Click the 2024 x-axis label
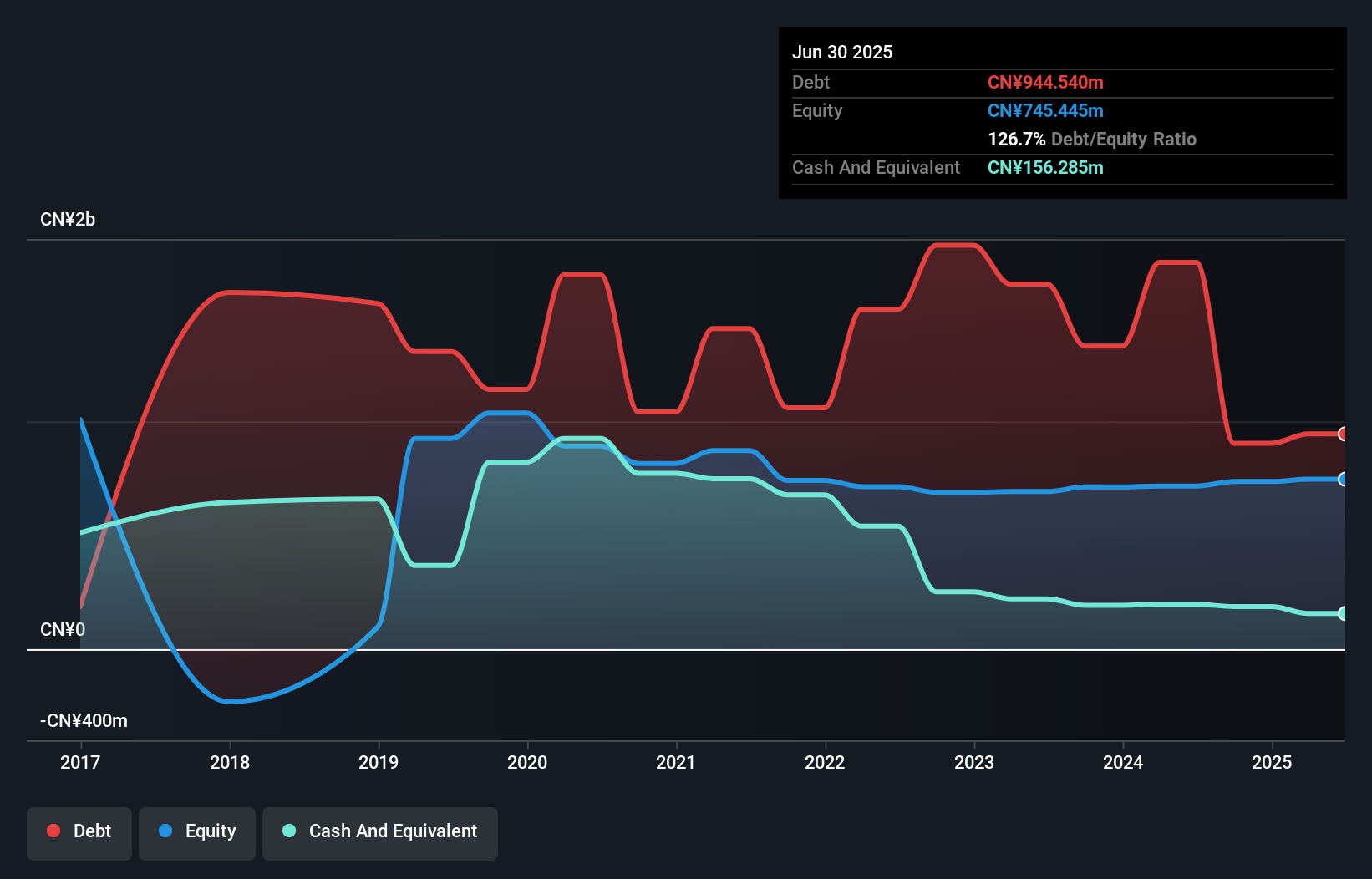This screenshot has width=1372, height=879. (1123, 762)
